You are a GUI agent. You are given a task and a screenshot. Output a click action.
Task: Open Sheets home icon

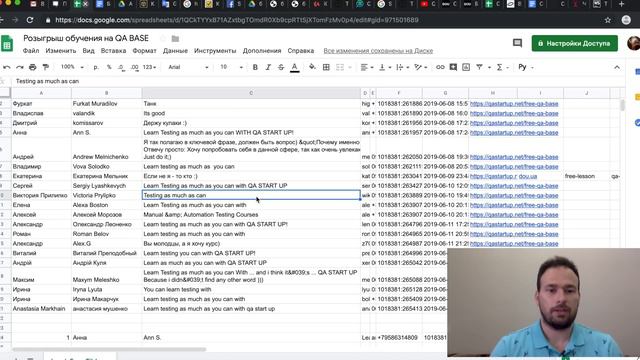click(x=7, y=44)
